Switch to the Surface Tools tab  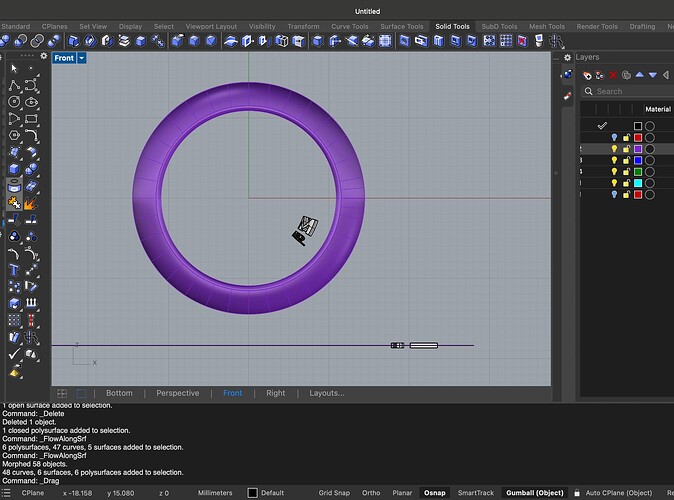pyautogui.click(x=401, y=26)
